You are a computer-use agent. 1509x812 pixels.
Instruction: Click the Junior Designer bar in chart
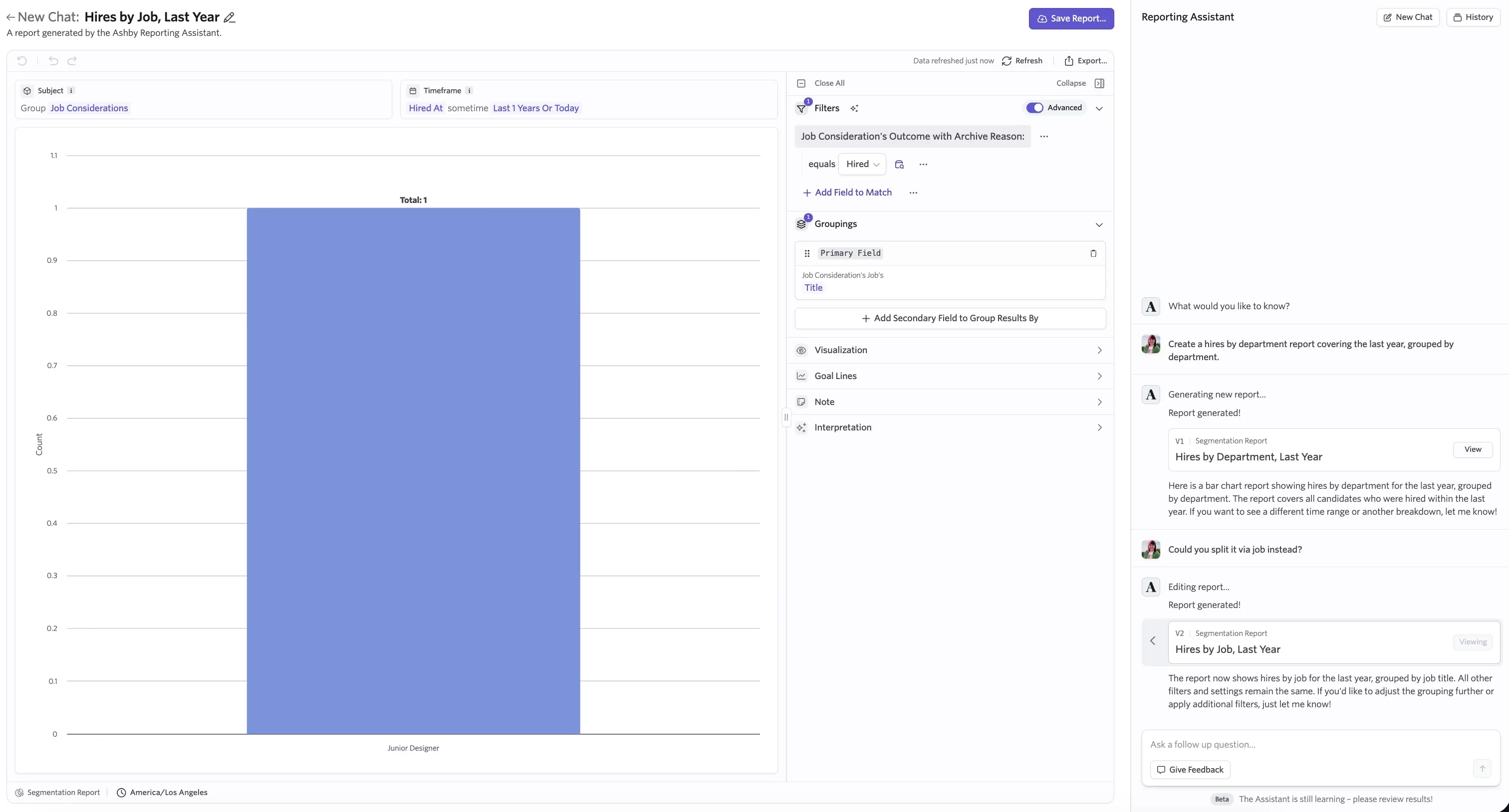(x=413, y=471)
